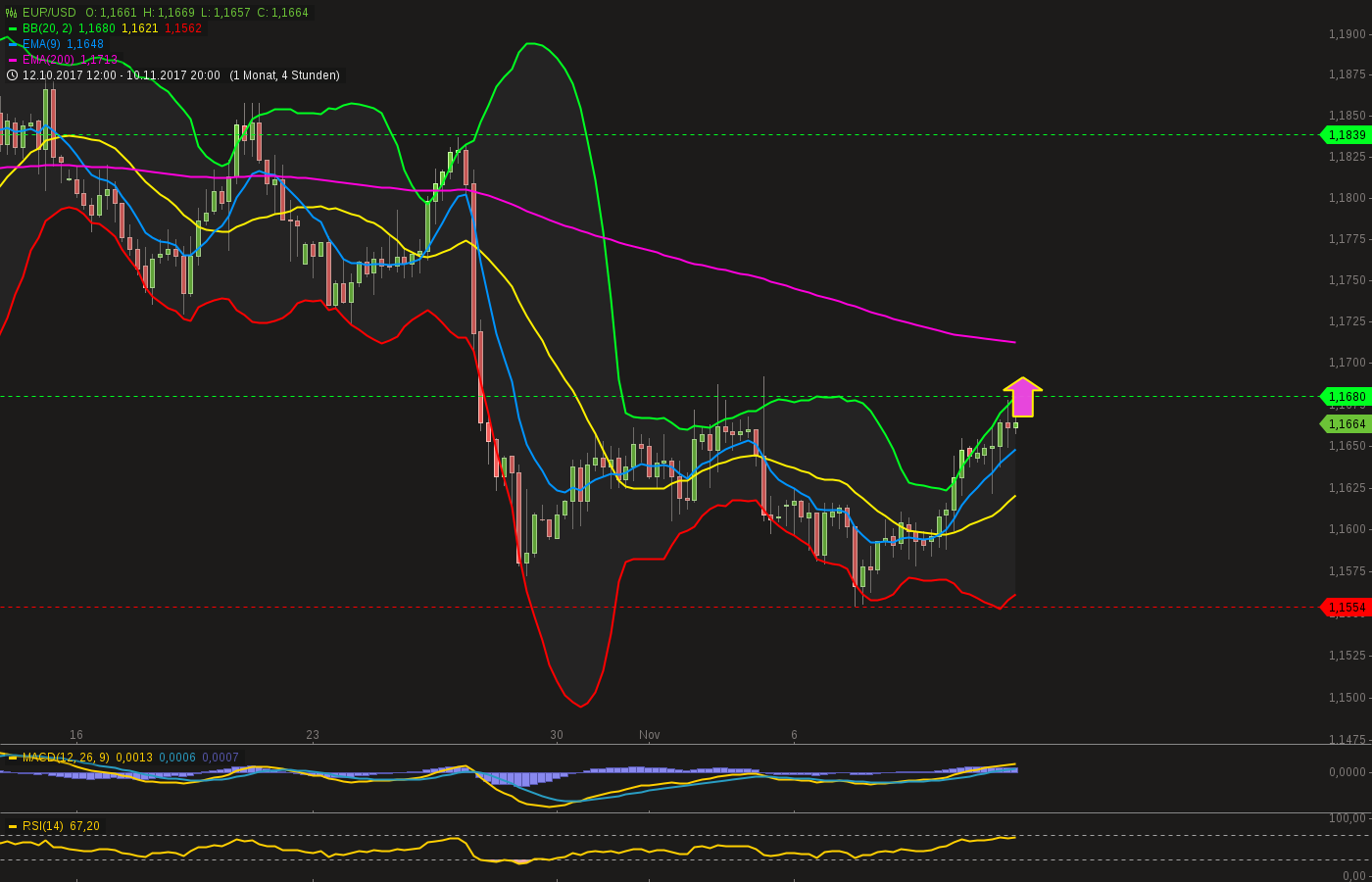Click the MACD signal value 0,0006
Screen dimensions: 1372x882
(x=177, y=758)
